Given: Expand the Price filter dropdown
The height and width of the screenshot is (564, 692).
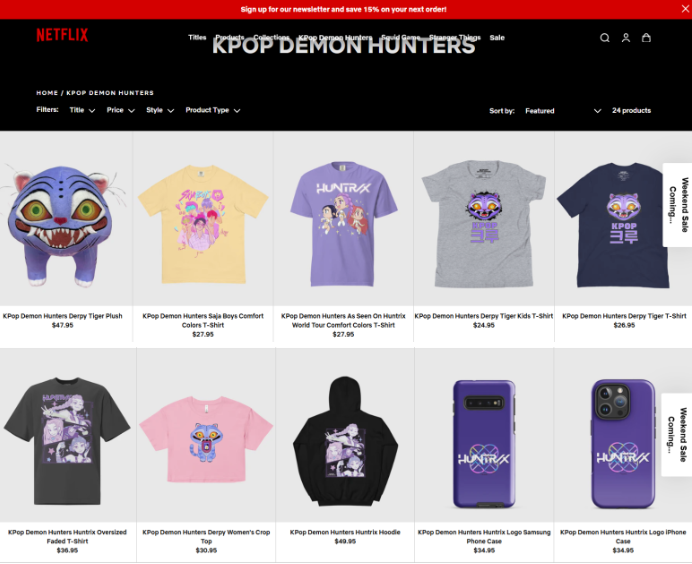Looking at the screenshot, I should click(120, 110).
